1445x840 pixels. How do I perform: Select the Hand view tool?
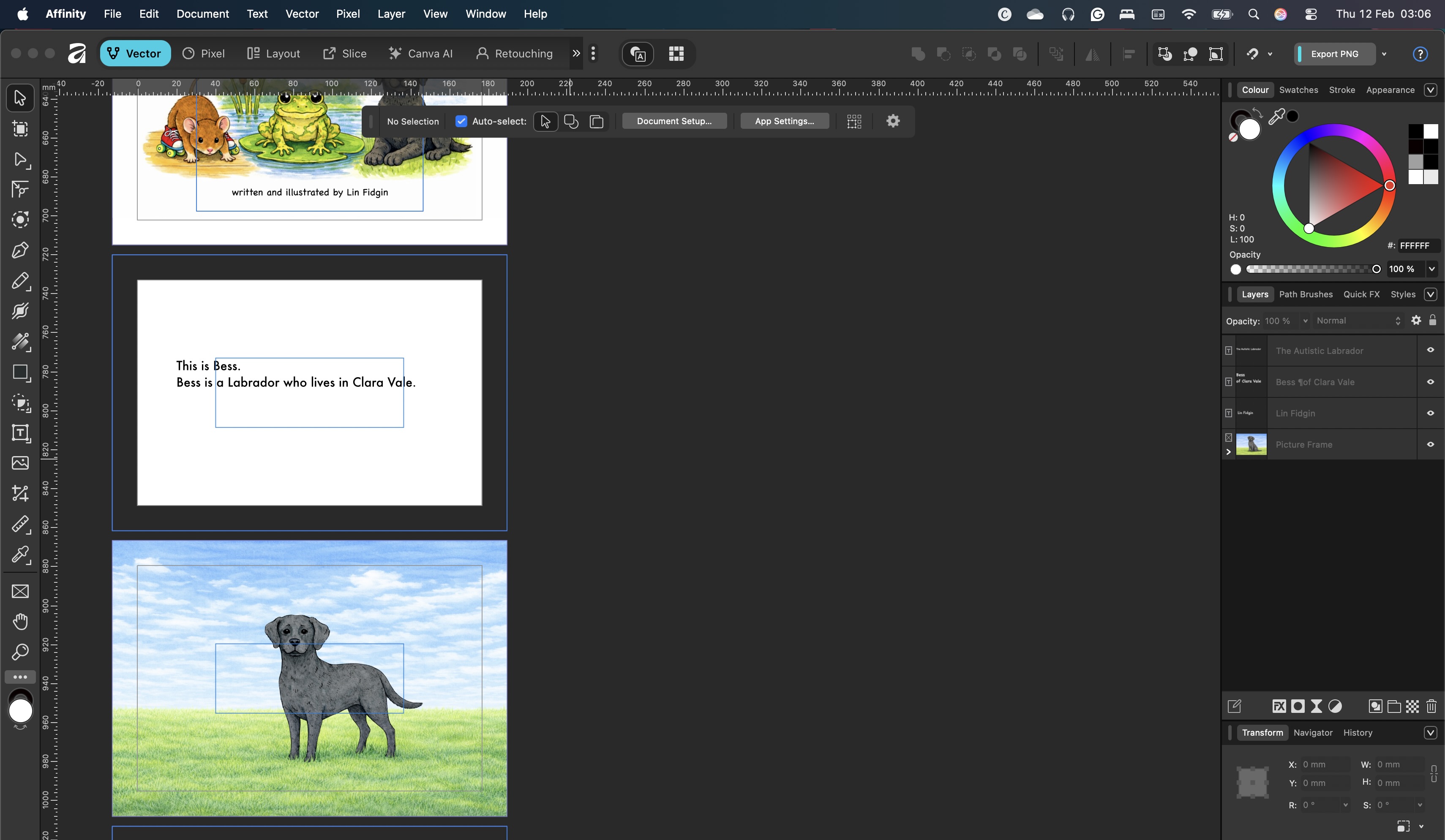coord(20,621)
